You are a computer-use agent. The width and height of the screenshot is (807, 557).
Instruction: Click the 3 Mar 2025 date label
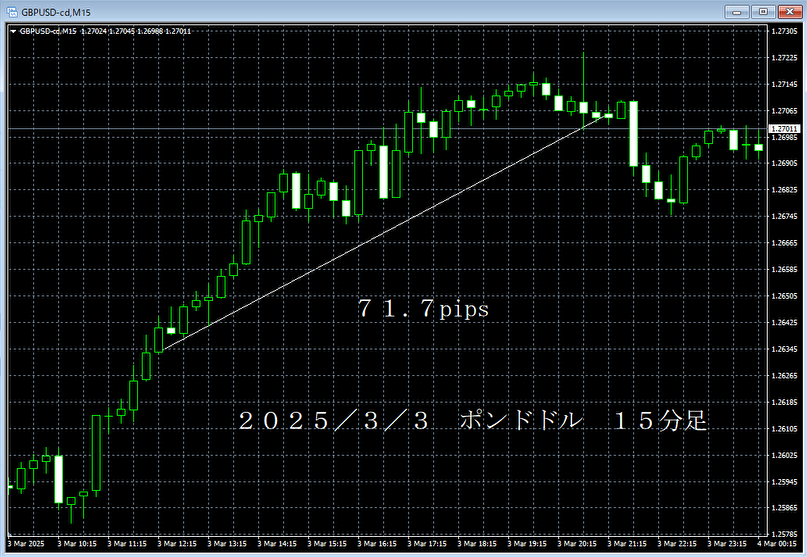(x=27, y=544)
